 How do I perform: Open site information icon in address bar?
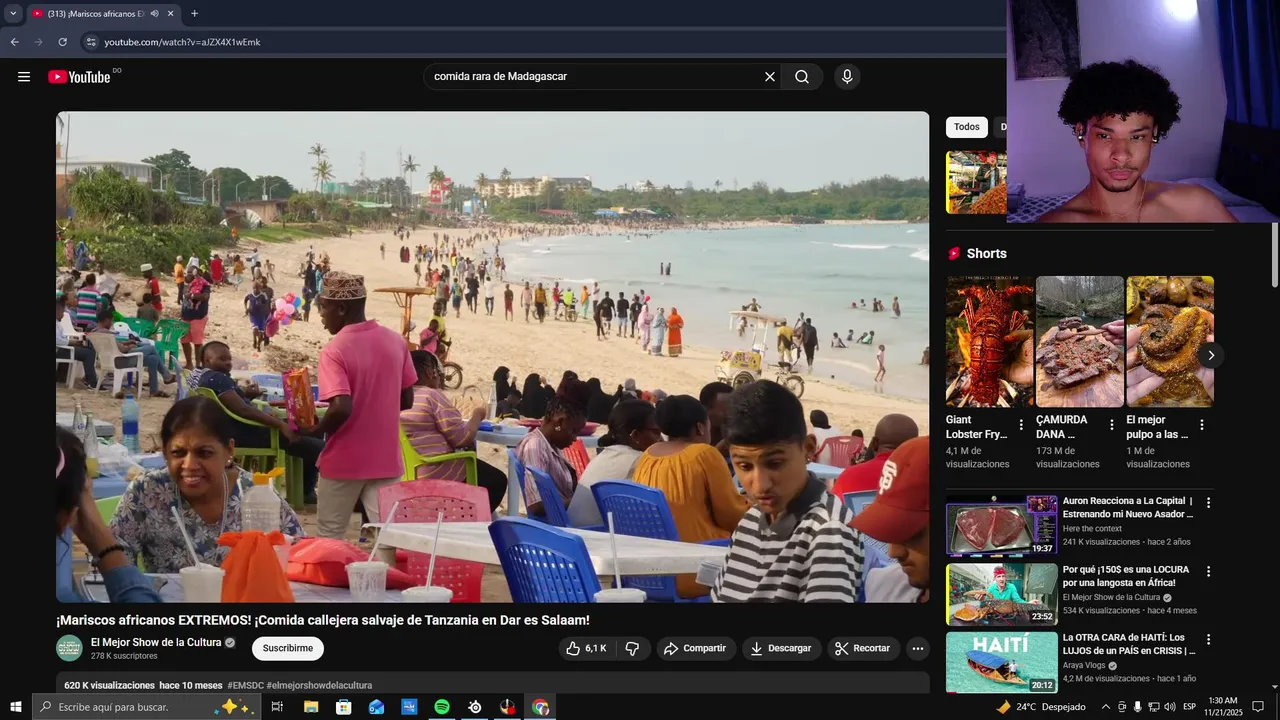click(91, 42)
